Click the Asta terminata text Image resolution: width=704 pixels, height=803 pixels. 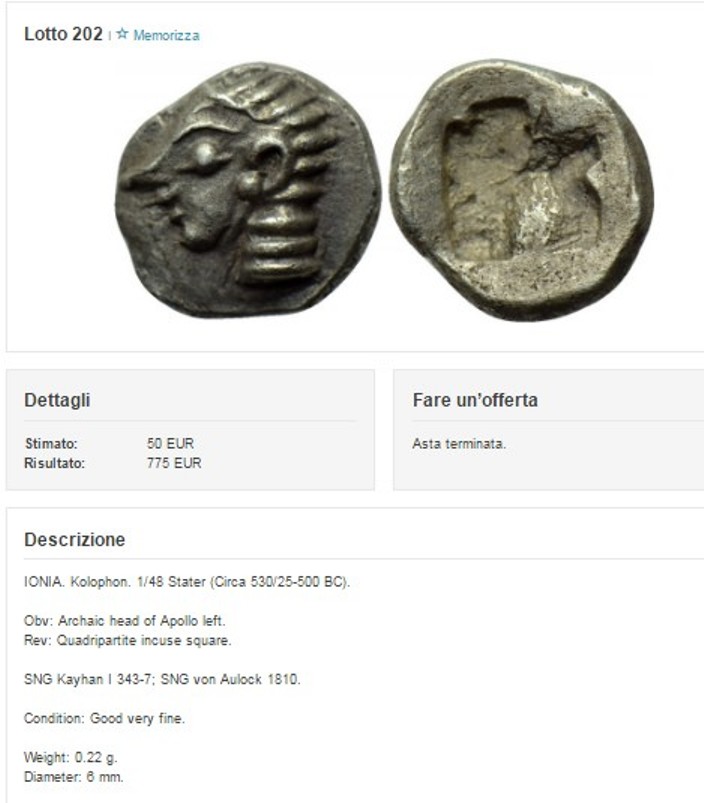click(459, 444)
